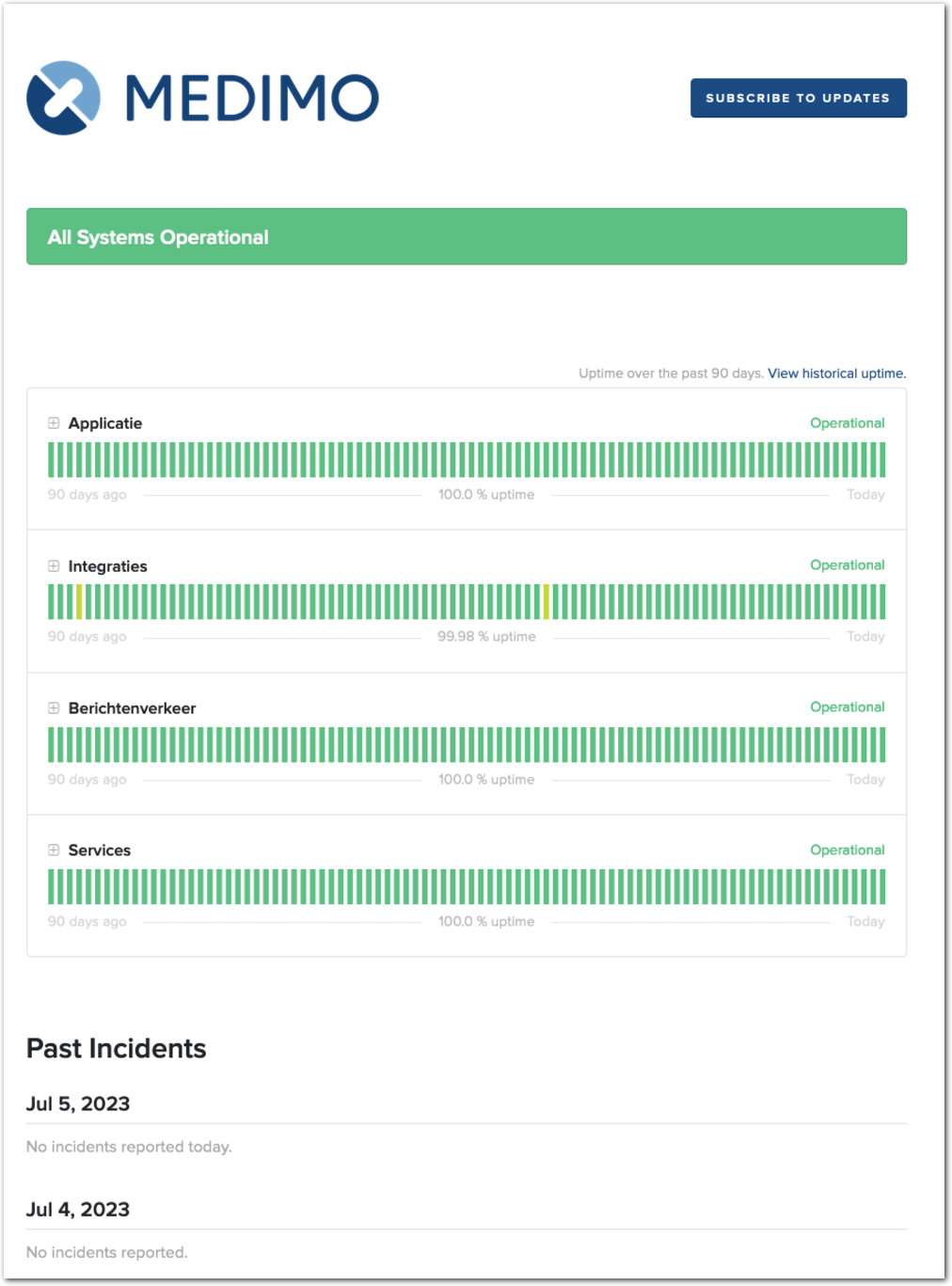
Task: Select the Services component name
Action: click(99, 850)
